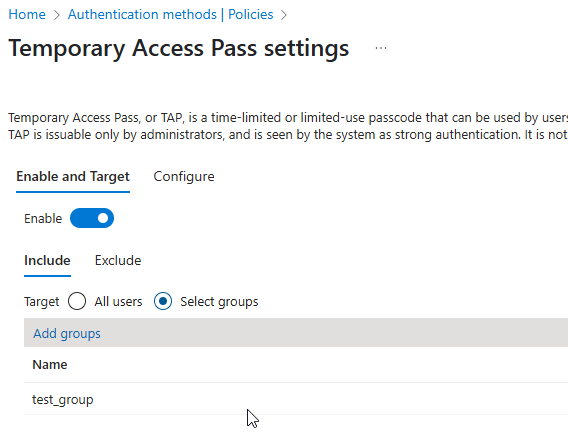The height and width of the screenshot is (434, 568).
Task: Switch to the Exclude tab
Action: pyautogui.click(x=118, y=260)
